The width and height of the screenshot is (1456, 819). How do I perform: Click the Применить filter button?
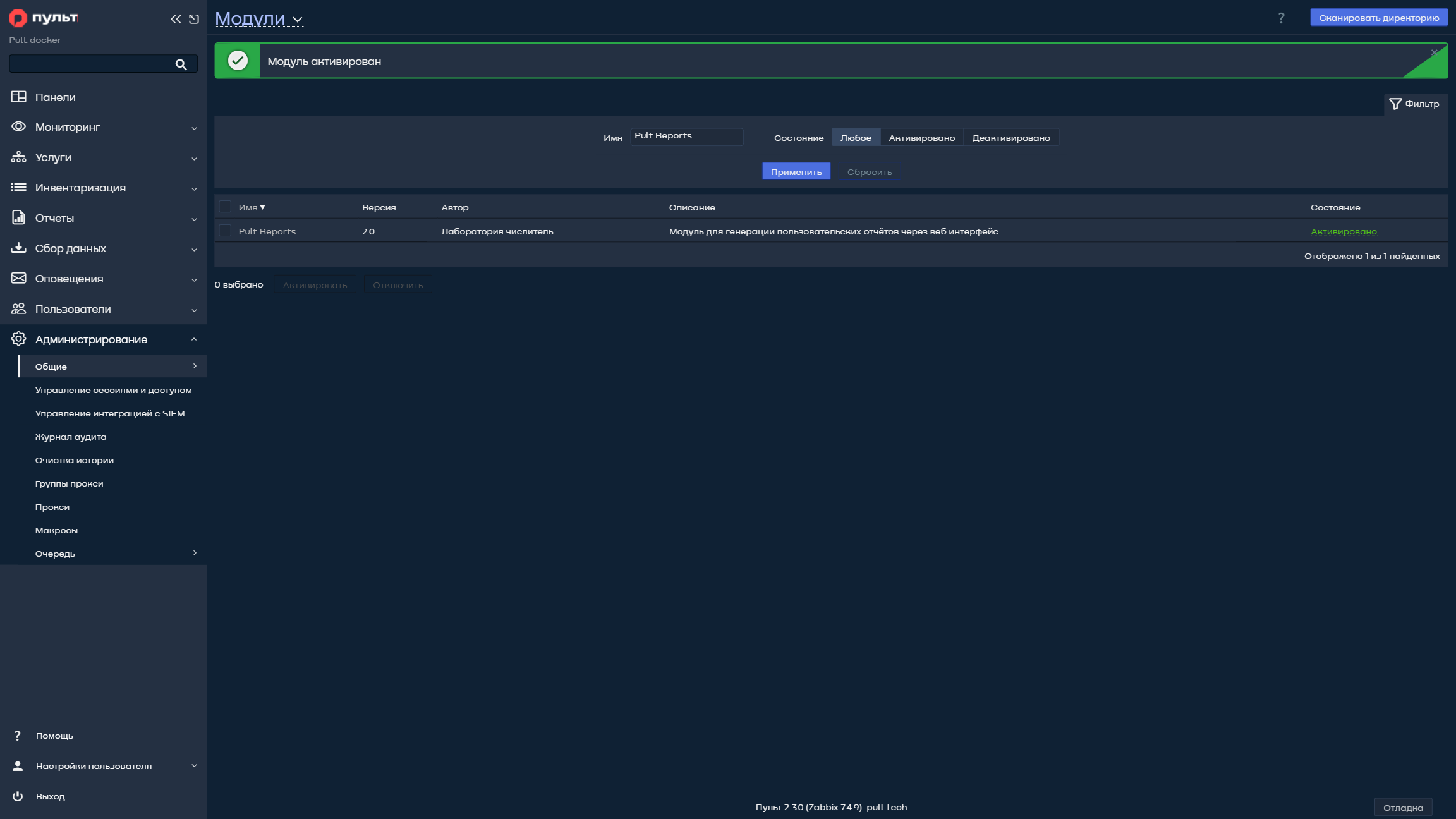[x=796, y=171]
